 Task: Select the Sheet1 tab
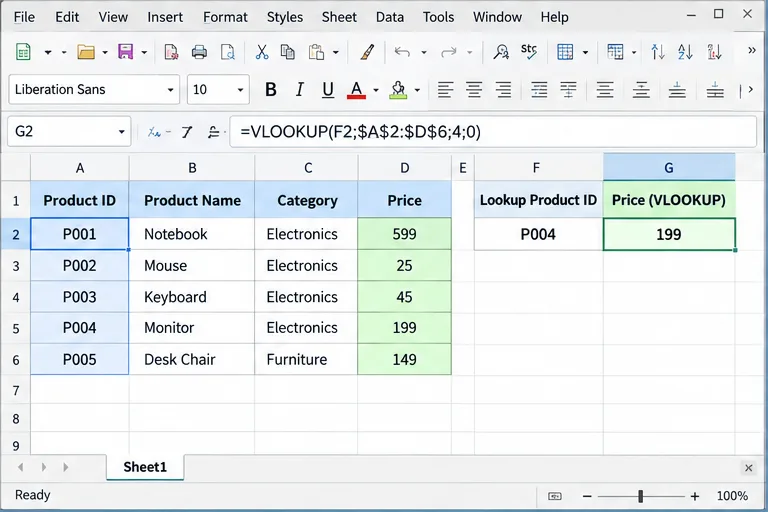145,467
